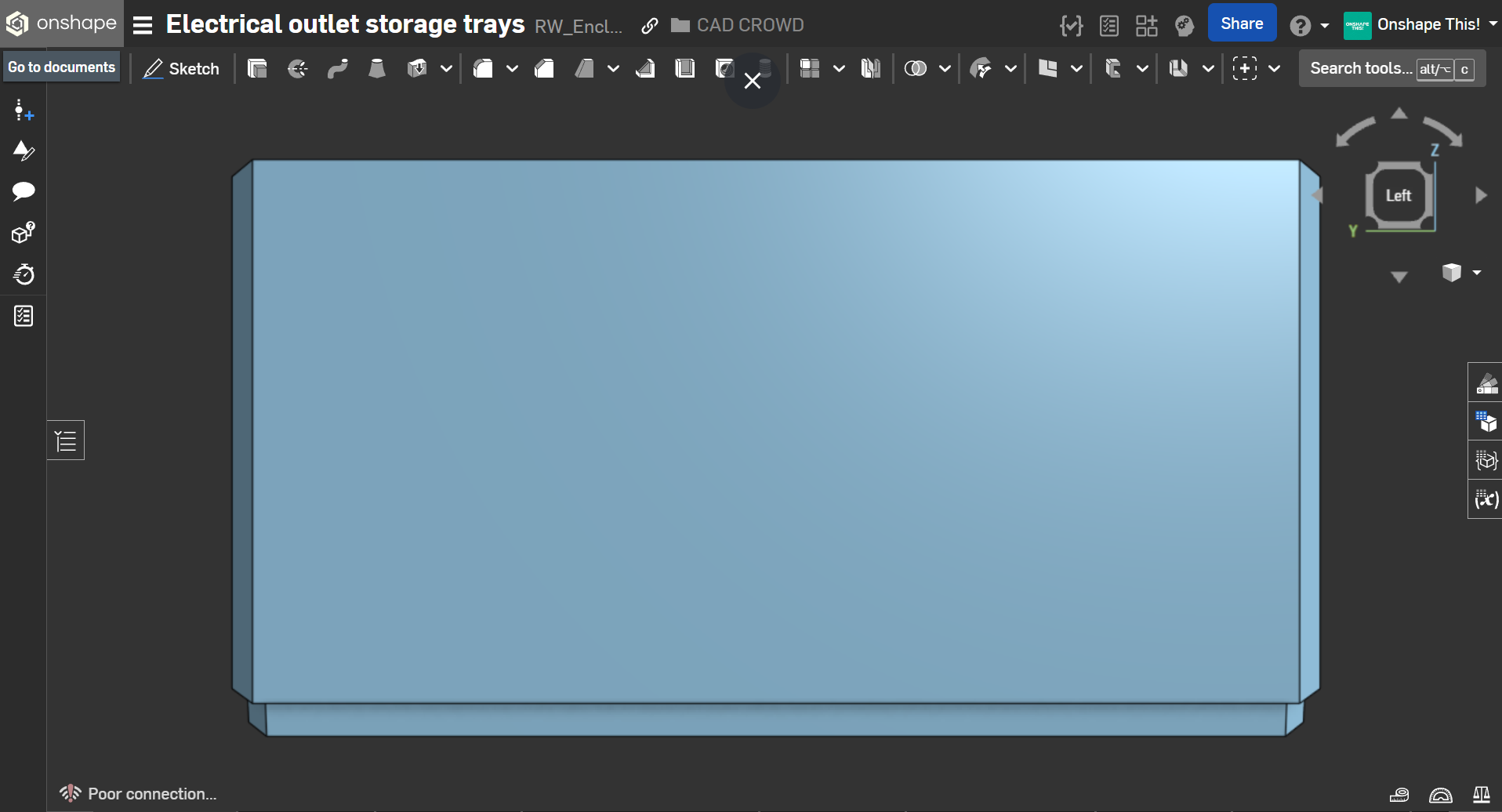
Task: Start a new Sketch
Action: click(x=181, y=69)
